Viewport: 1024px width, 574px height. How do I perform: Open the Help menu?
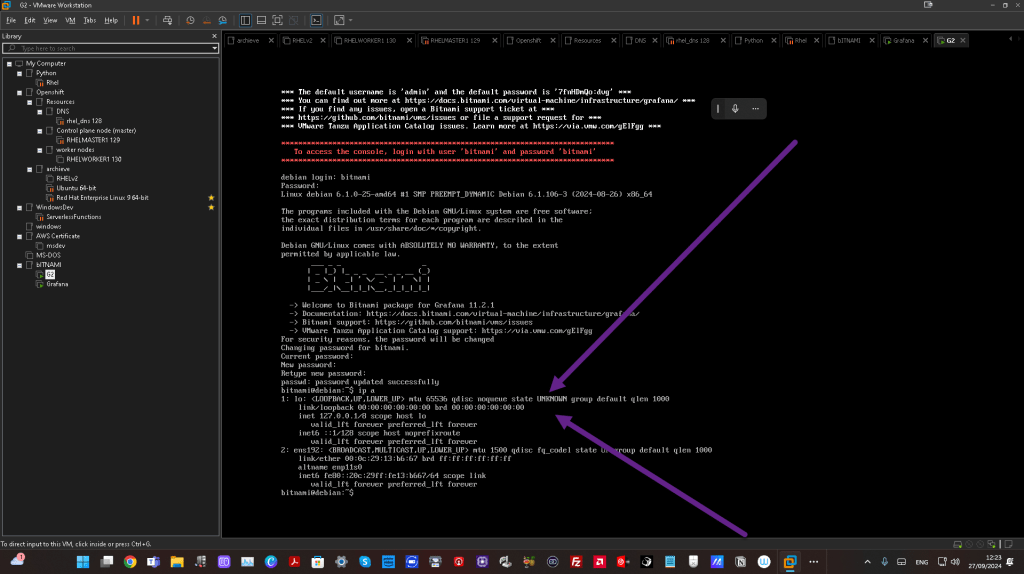coord(111,20)
